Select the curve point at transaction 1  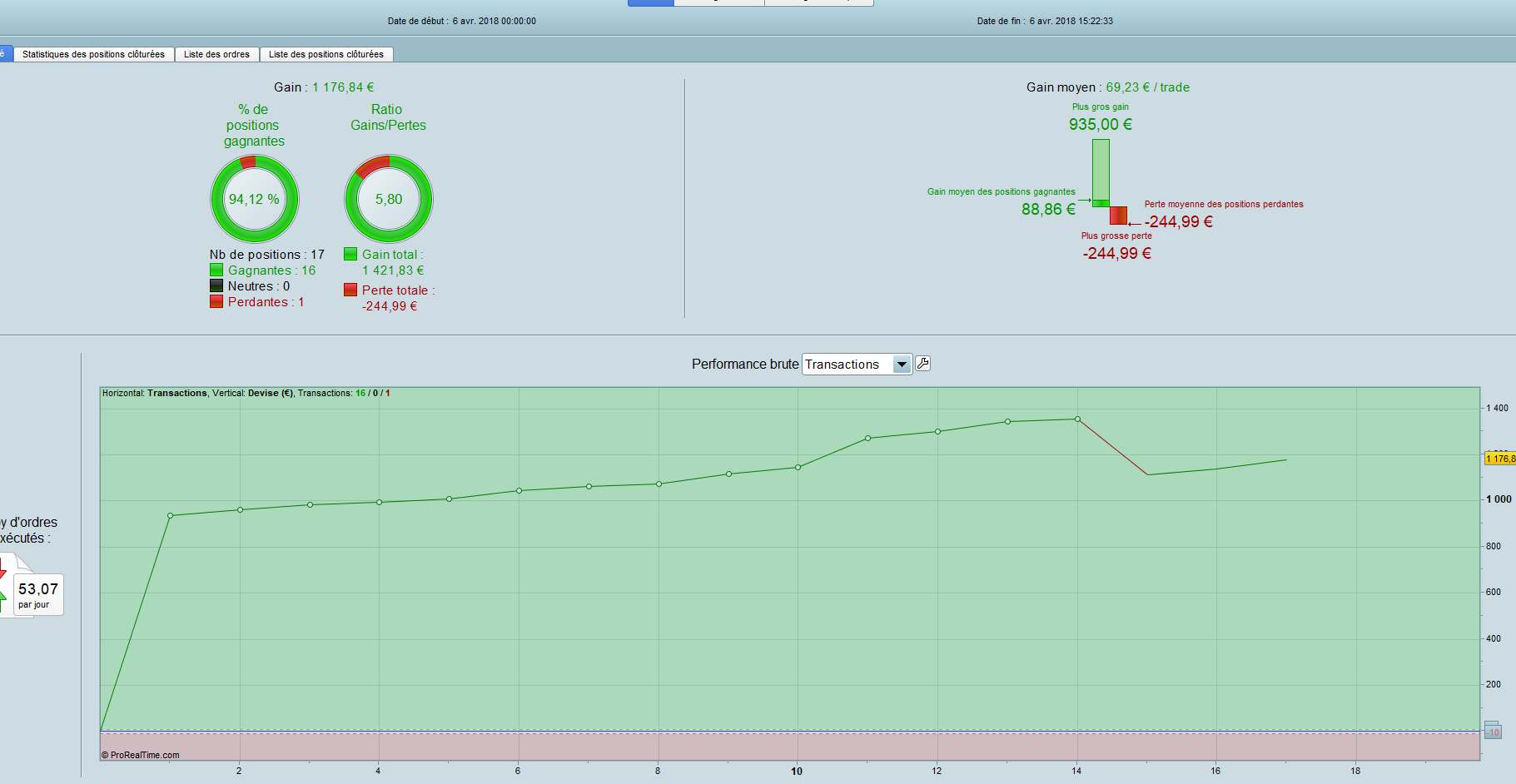pyautogui.click(x=171, y=516)
